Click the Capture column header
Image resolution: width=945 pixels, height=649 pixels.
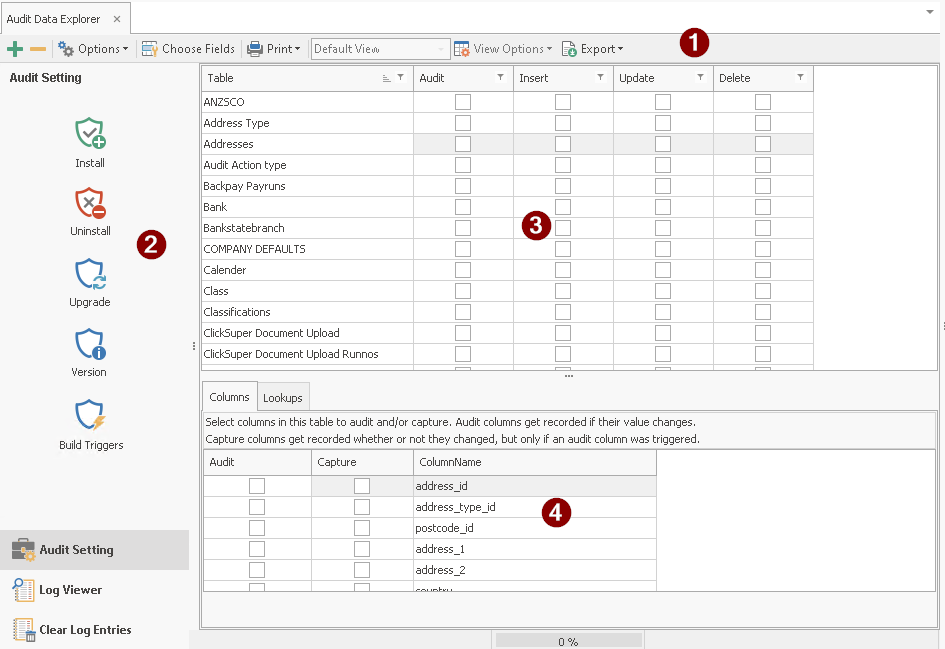362,462
